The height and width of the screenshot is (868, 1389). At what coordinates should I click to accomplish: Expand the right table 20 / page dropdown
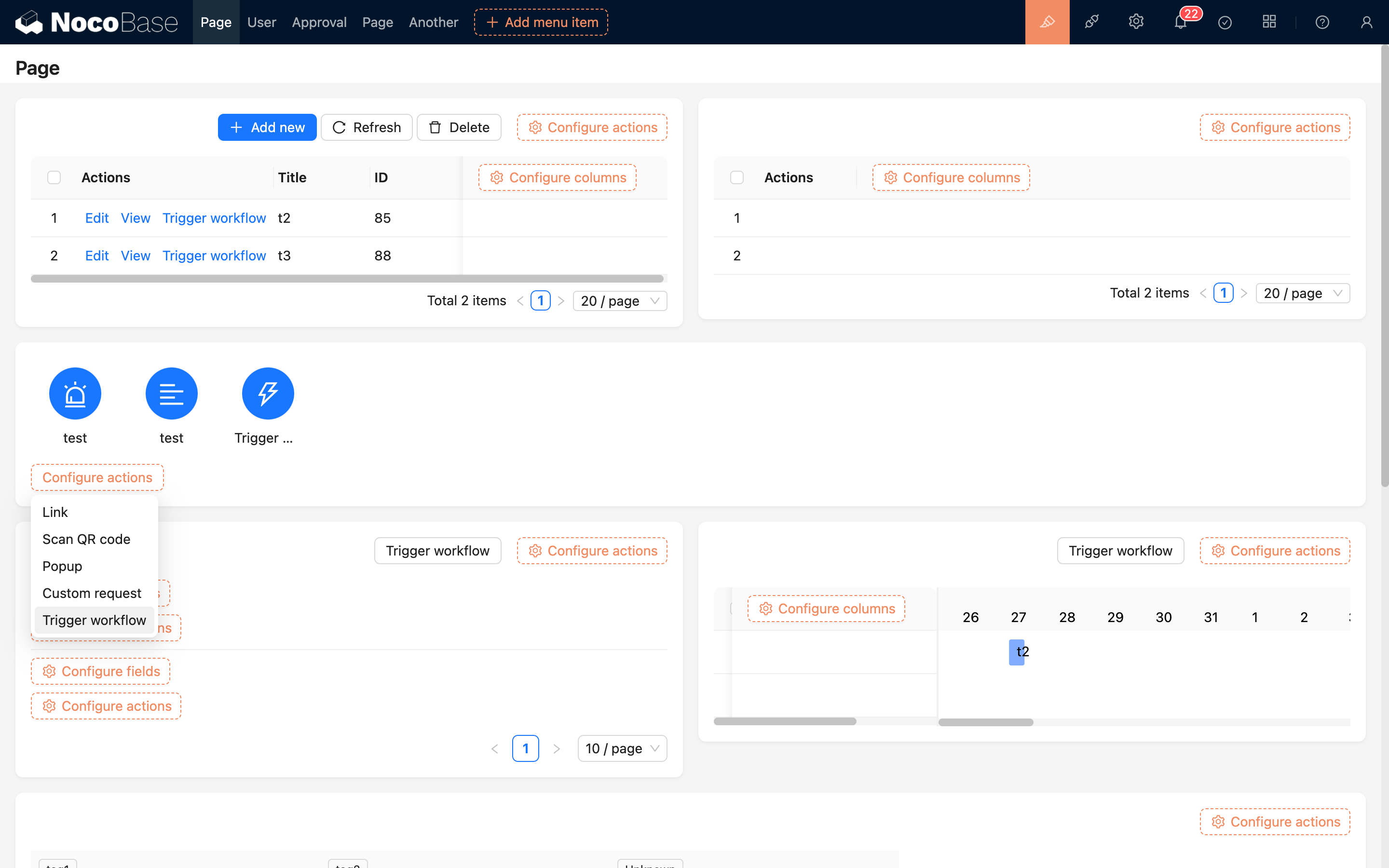coord(1302,293)
